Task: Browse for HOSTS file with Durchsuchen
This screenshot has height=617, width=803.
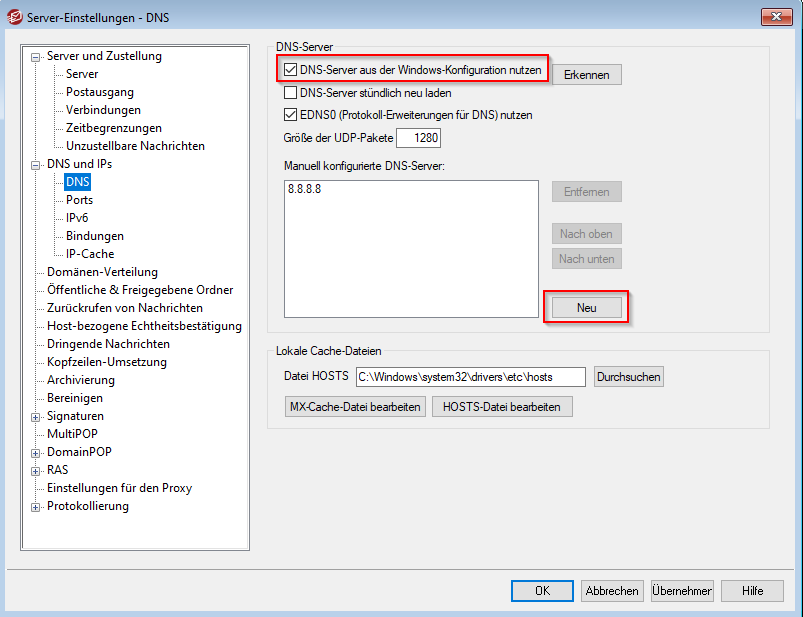Action: coord(628,377)
